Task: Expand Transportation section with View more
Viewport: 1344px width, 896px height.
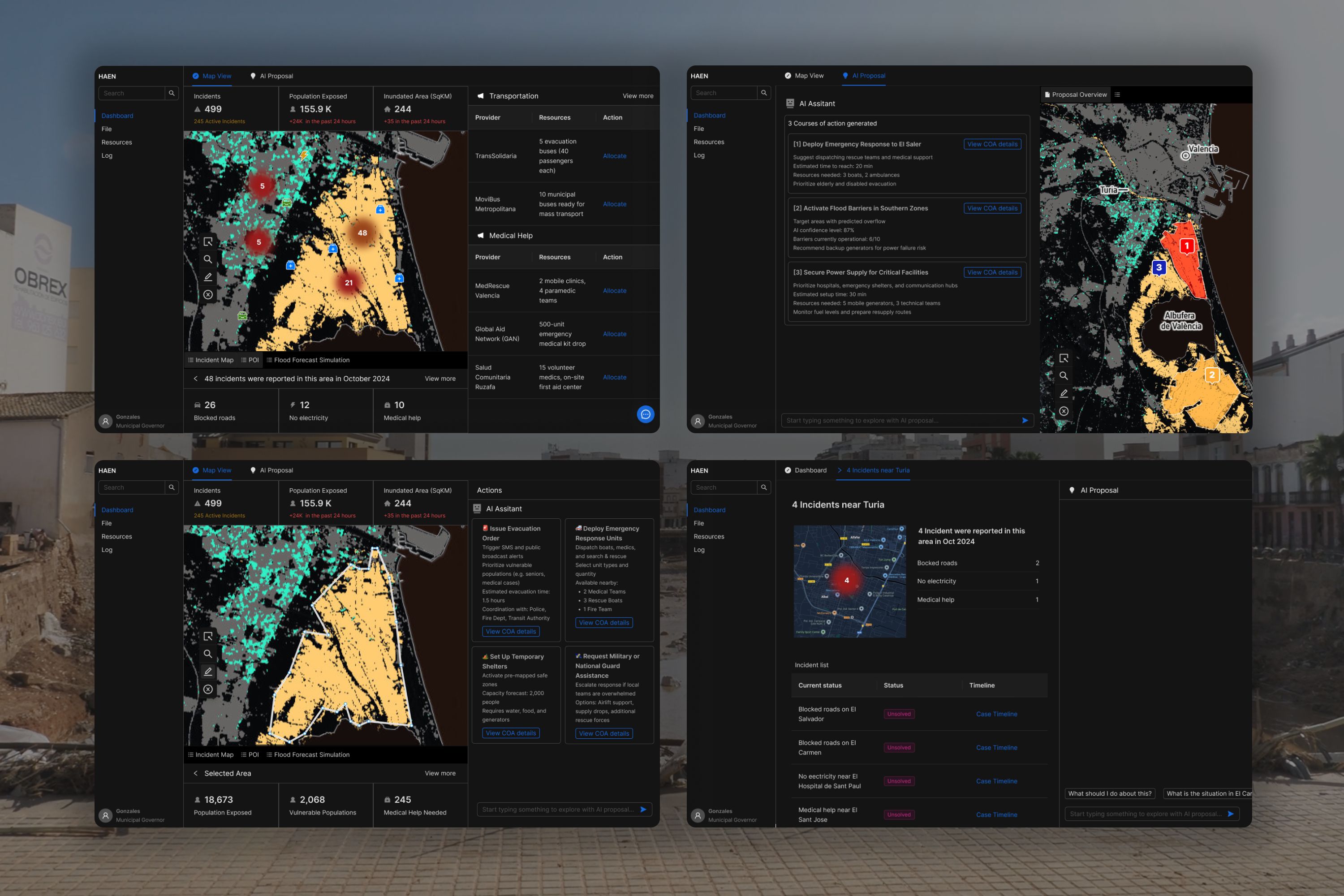Action: coord(638,96)
